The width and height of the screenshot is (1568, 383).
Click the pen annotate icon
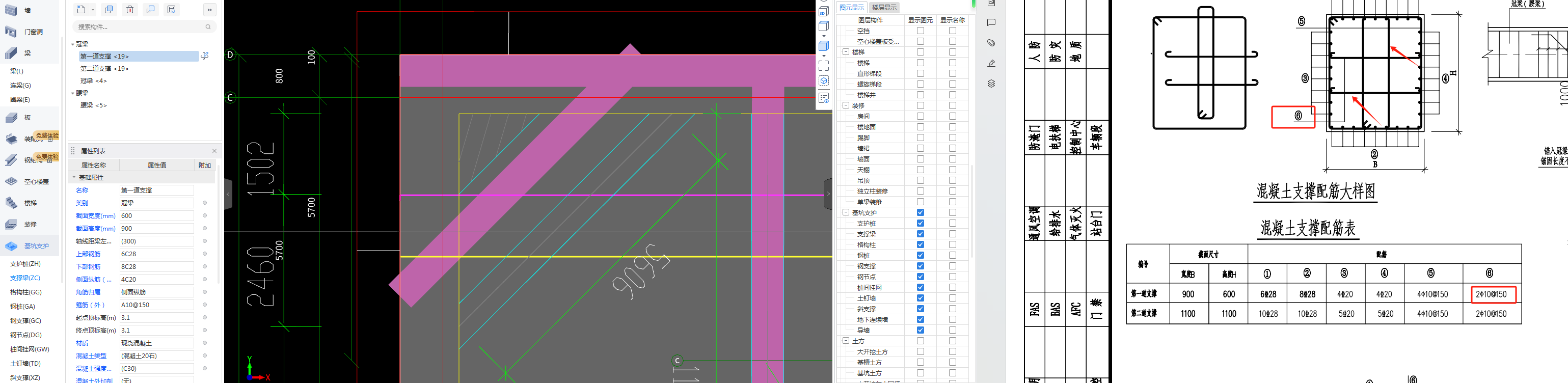(x=991, y=63)
